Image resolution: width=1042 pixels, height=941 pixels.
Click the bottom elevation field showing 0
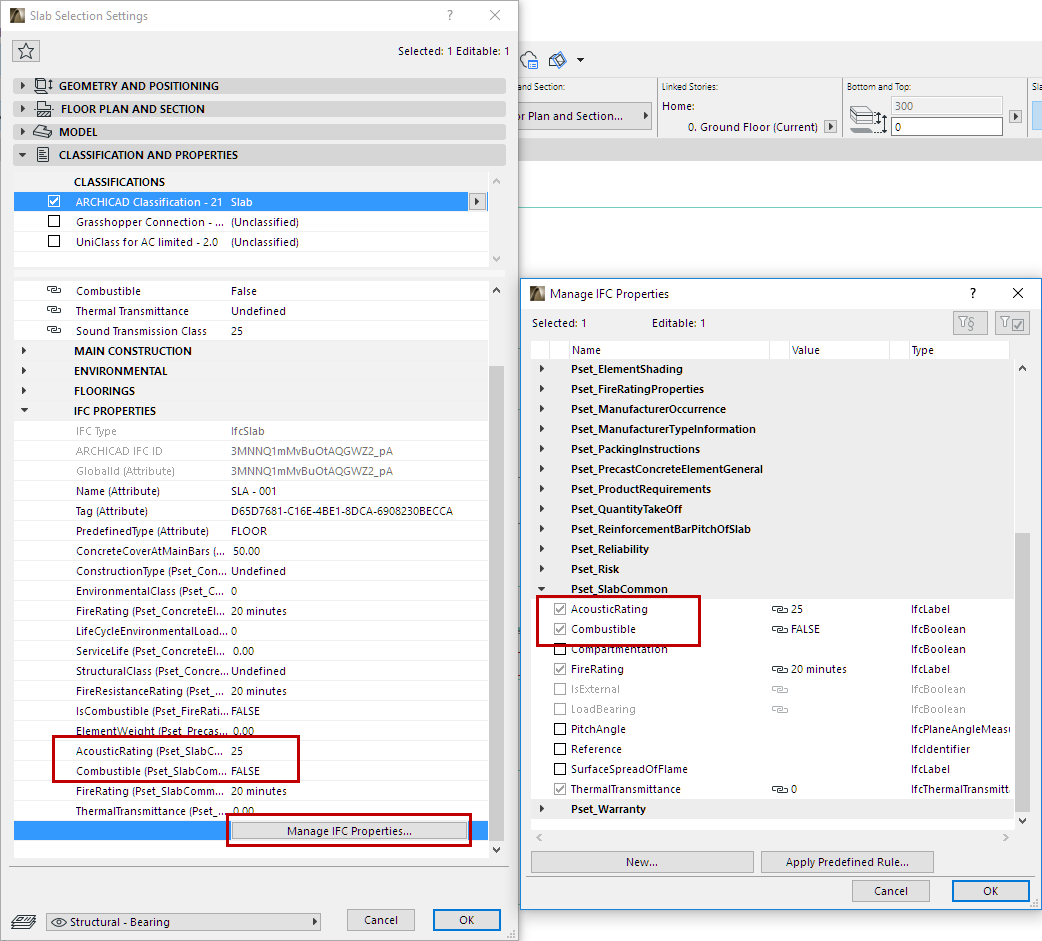click(946, 126)
